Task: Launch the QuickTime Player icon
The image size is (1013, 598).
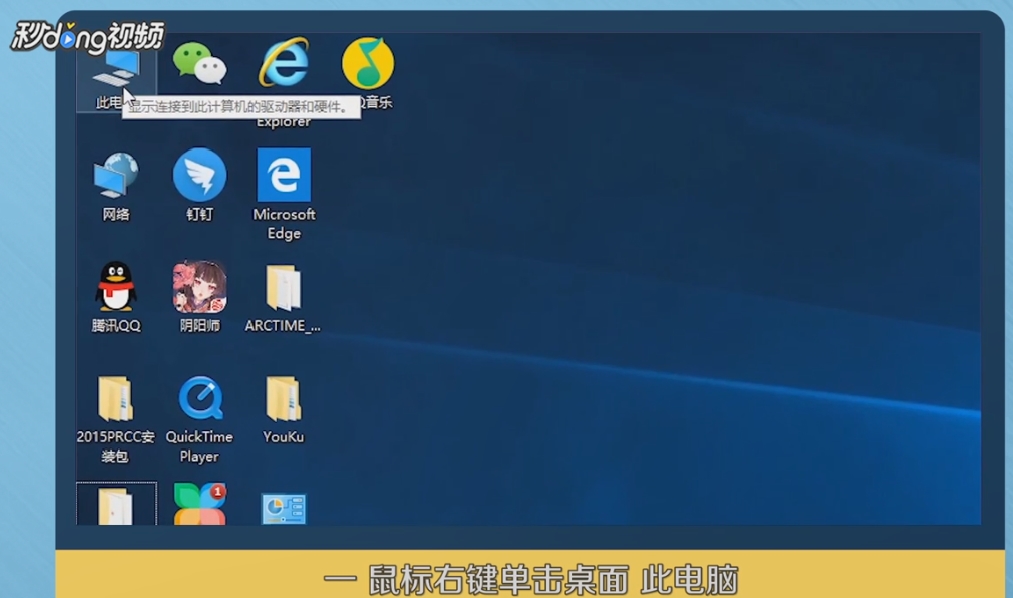Action: (x=200, y=398)
